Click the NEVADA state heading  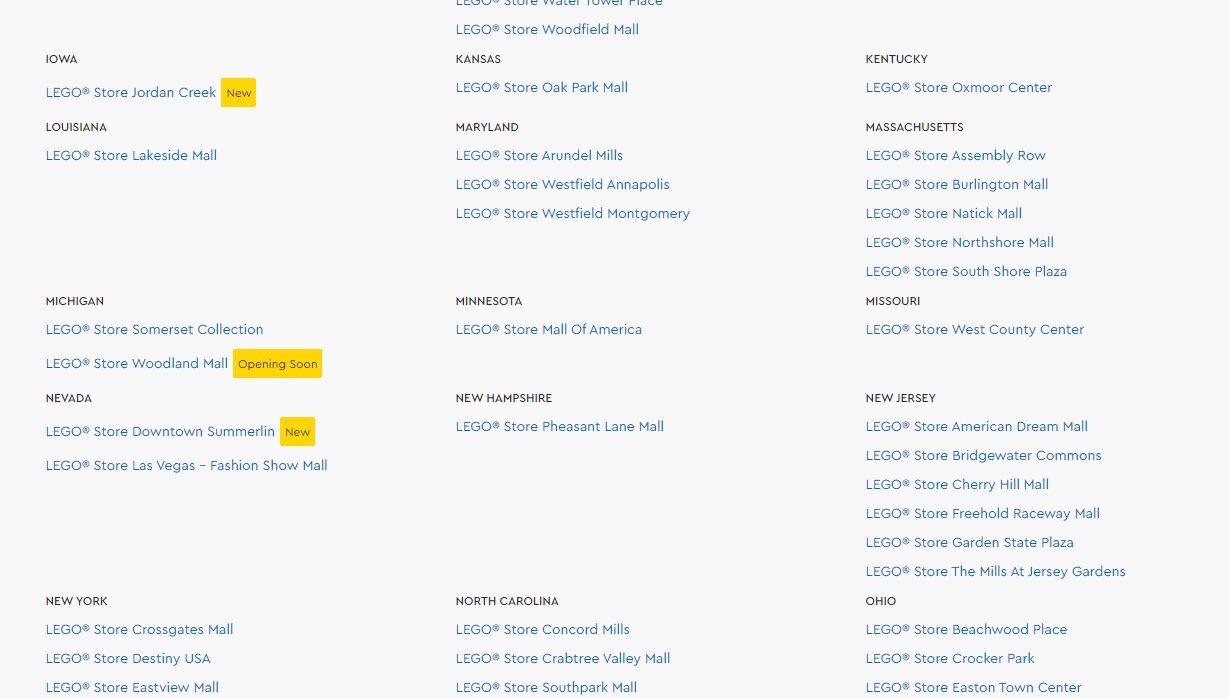click(69, 398)
